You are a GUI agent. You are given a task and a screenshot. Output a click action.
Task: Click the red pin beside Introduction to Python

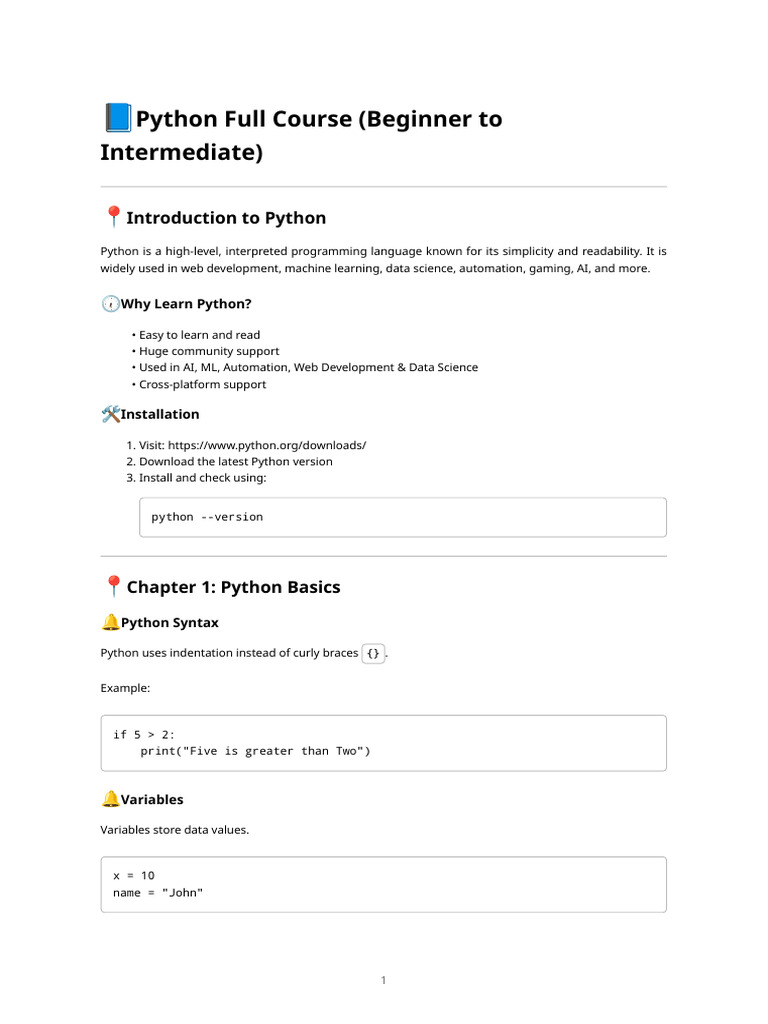[112, 217]
